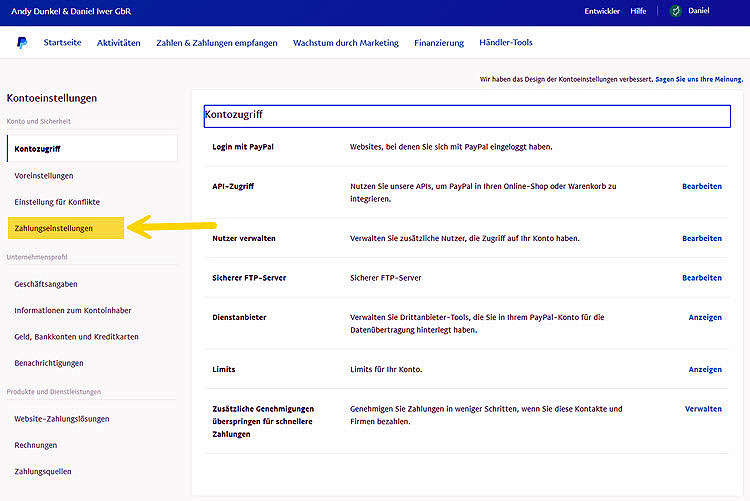
Task: Click the Daniel account name
Action: coord(698,11)
